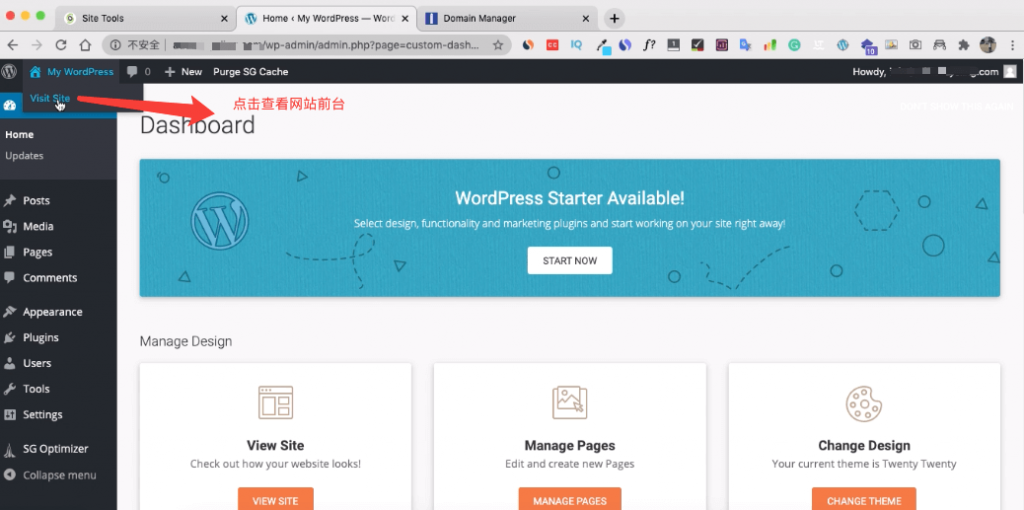
Task: Click the CHANGE THEME button
Action: (x=864, y=500)
